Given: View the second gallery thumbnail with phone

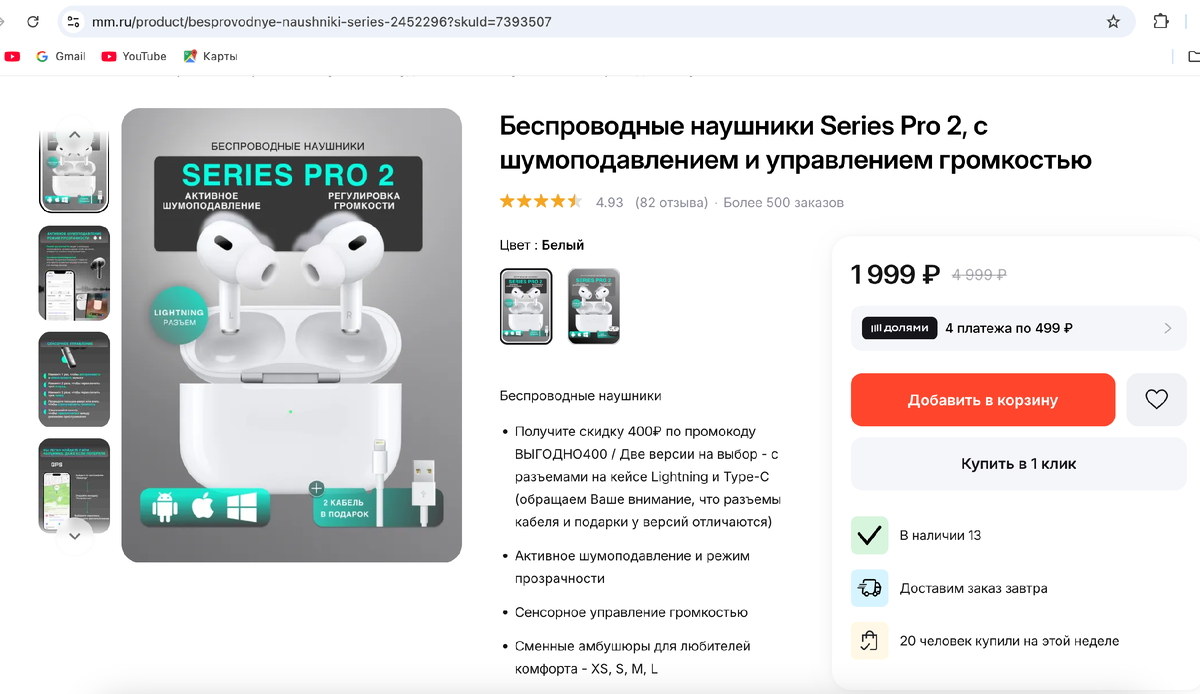Looking at the screenshot, I should click(x=74, y=274).
